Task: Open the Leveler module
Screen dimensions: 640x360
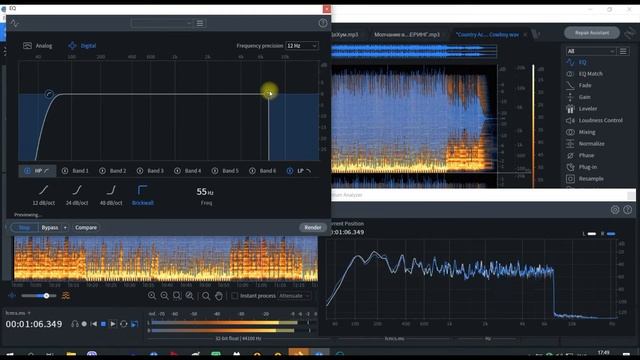Action: (588, 109)
